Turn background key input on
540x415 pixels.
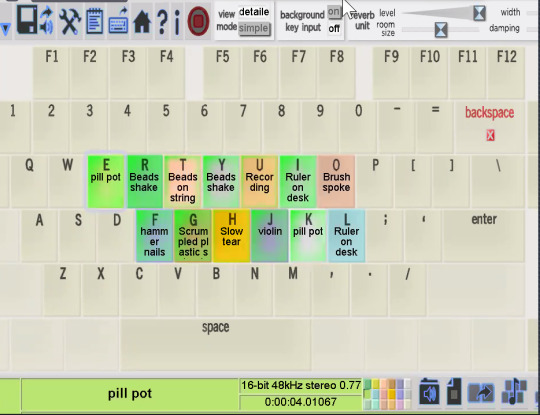point(334,12)
